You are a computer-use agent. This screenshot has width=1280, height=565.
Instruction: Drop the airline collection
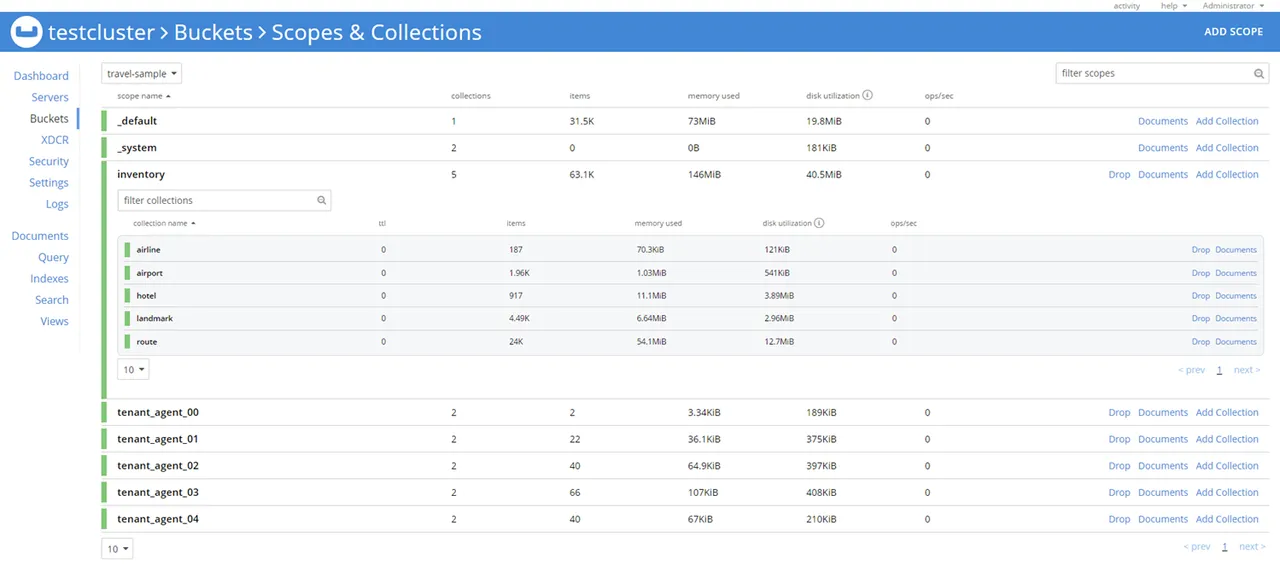pos(1200,250)
